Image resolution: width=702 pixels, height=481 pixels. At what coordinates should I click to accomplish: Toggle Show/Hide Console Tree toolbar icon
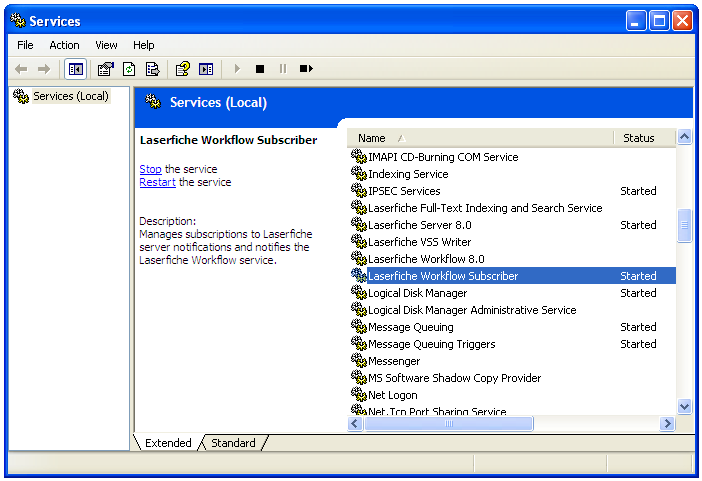click(75, 69)
